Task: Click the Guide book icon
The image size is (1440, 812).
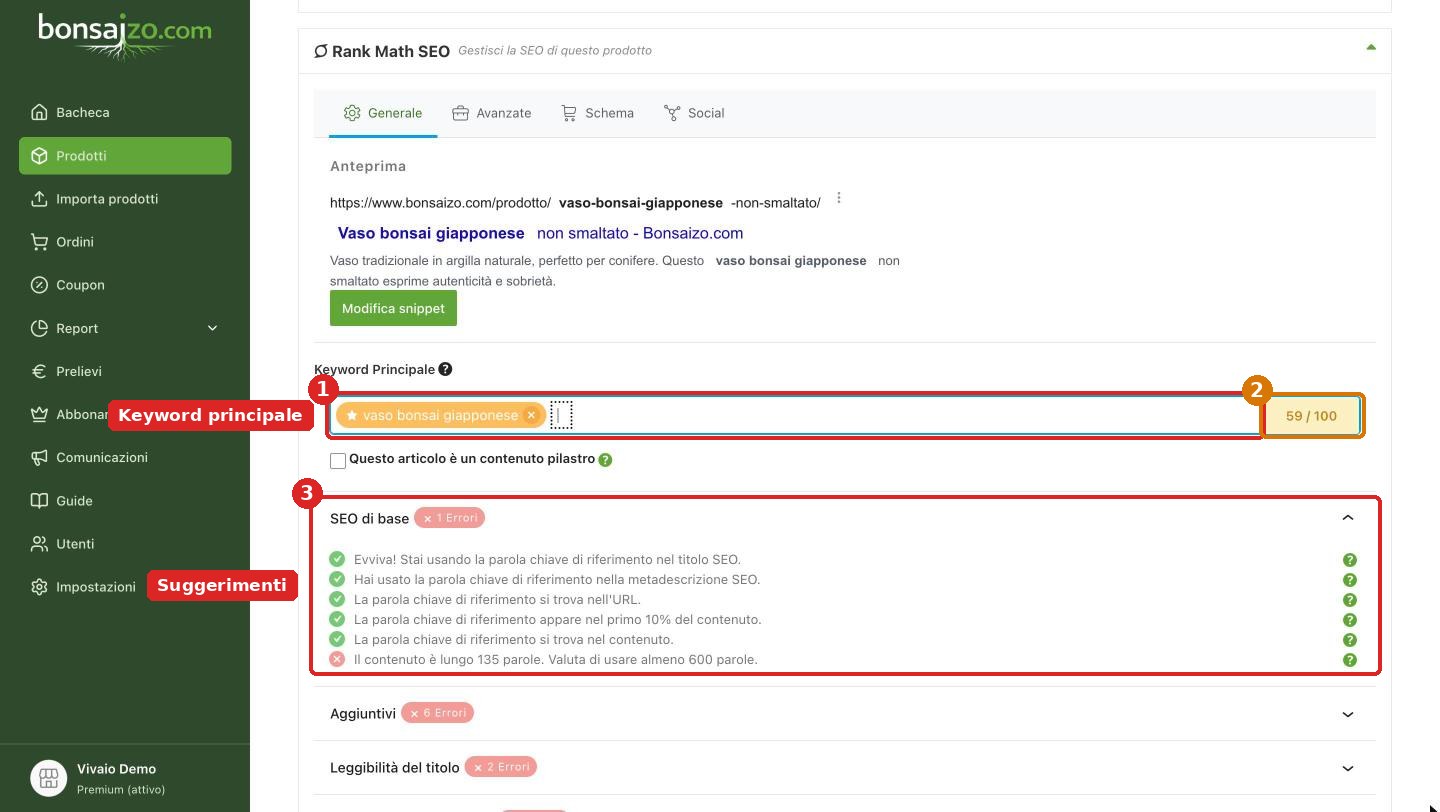Action: click(39, 500)
